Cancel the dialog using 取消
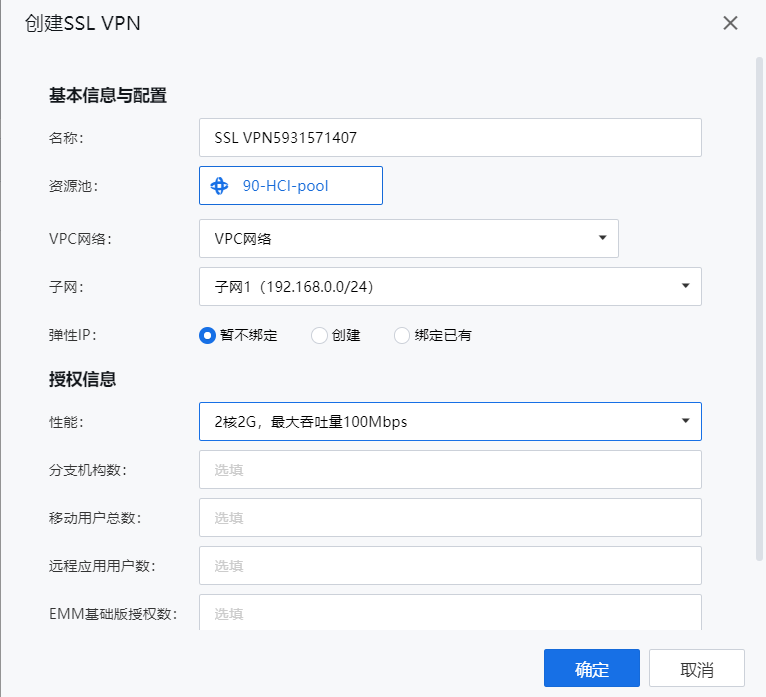The width and height of the screenshot is (766, 697). [x=697, y=668]
